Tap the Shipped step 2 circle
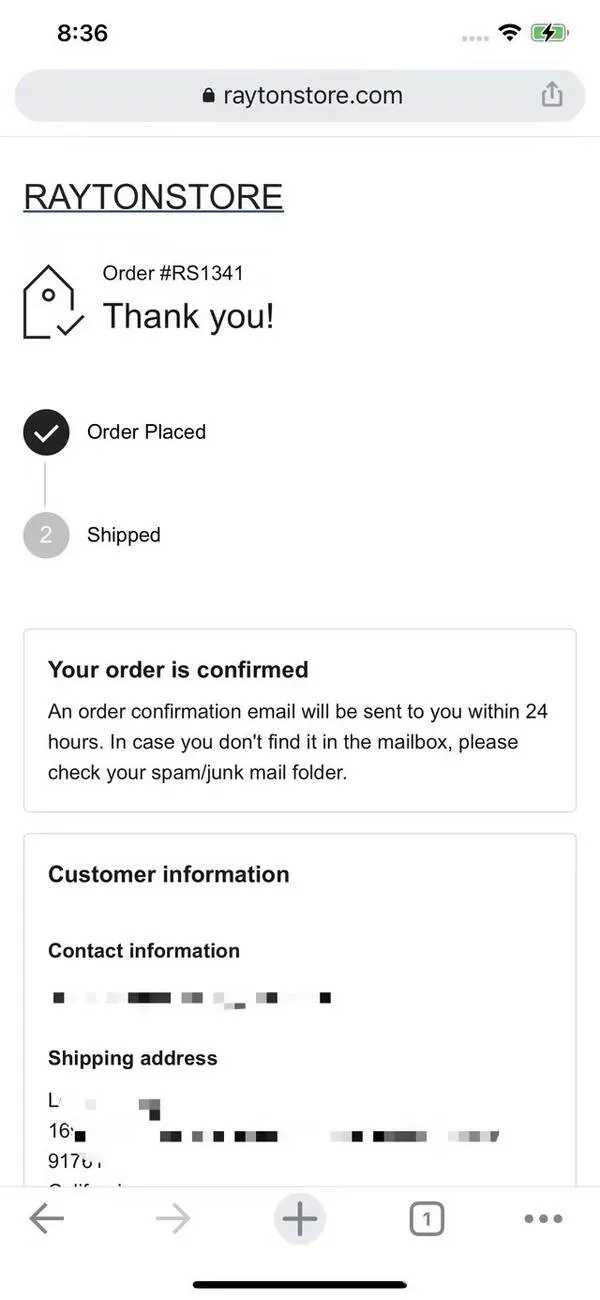Viewport: 600px width, 1300px height. pos(46,535)
